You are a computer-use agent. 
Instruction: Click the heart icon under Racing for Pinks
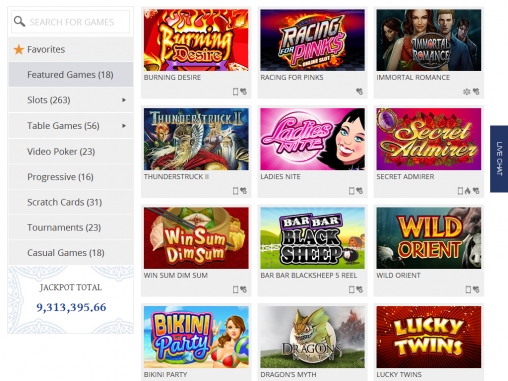359,91
